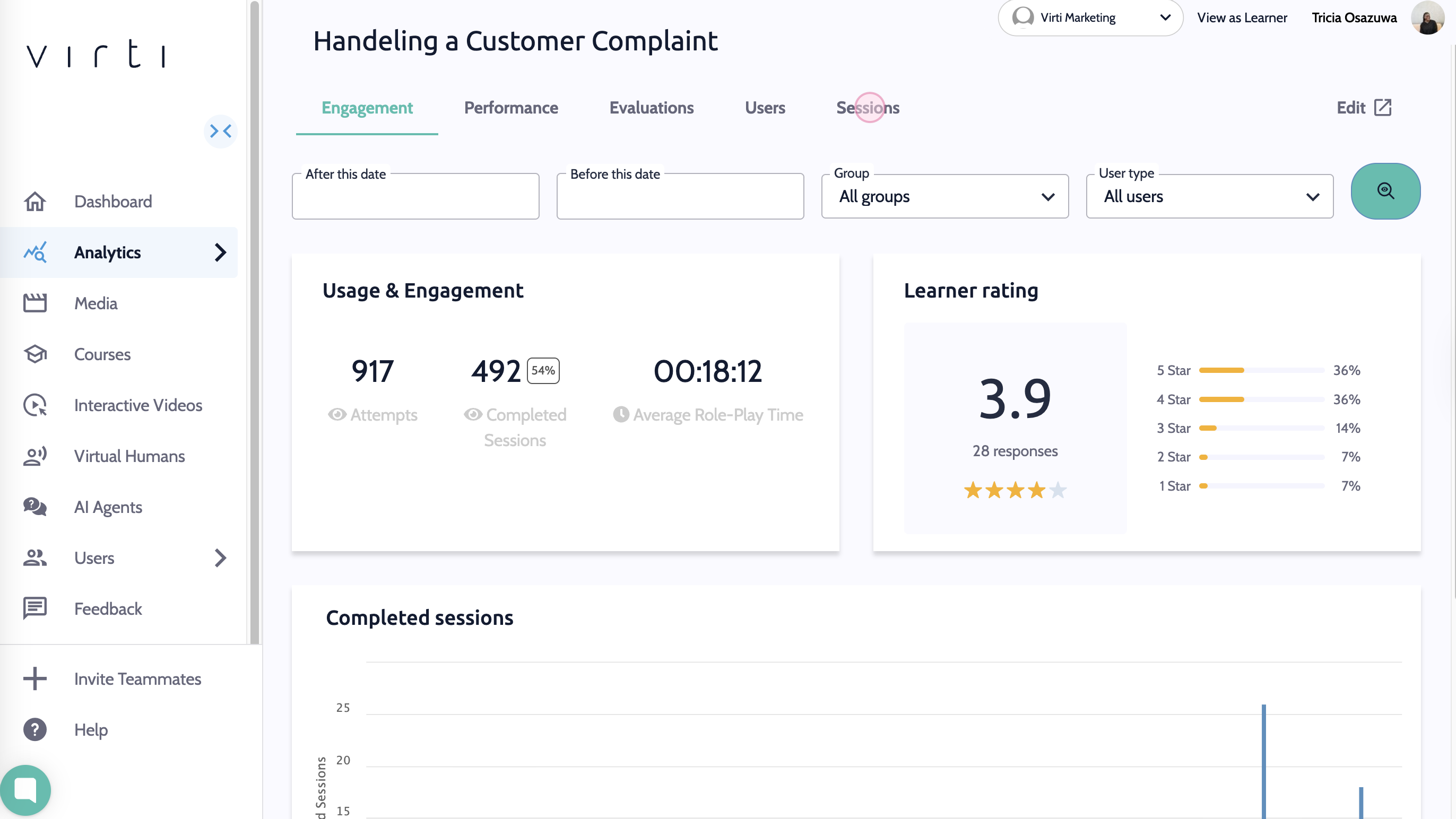Click the Courses graduation cap icon
The height and width of the screenshot is (819, 1456).
click(x=34, y=354)
